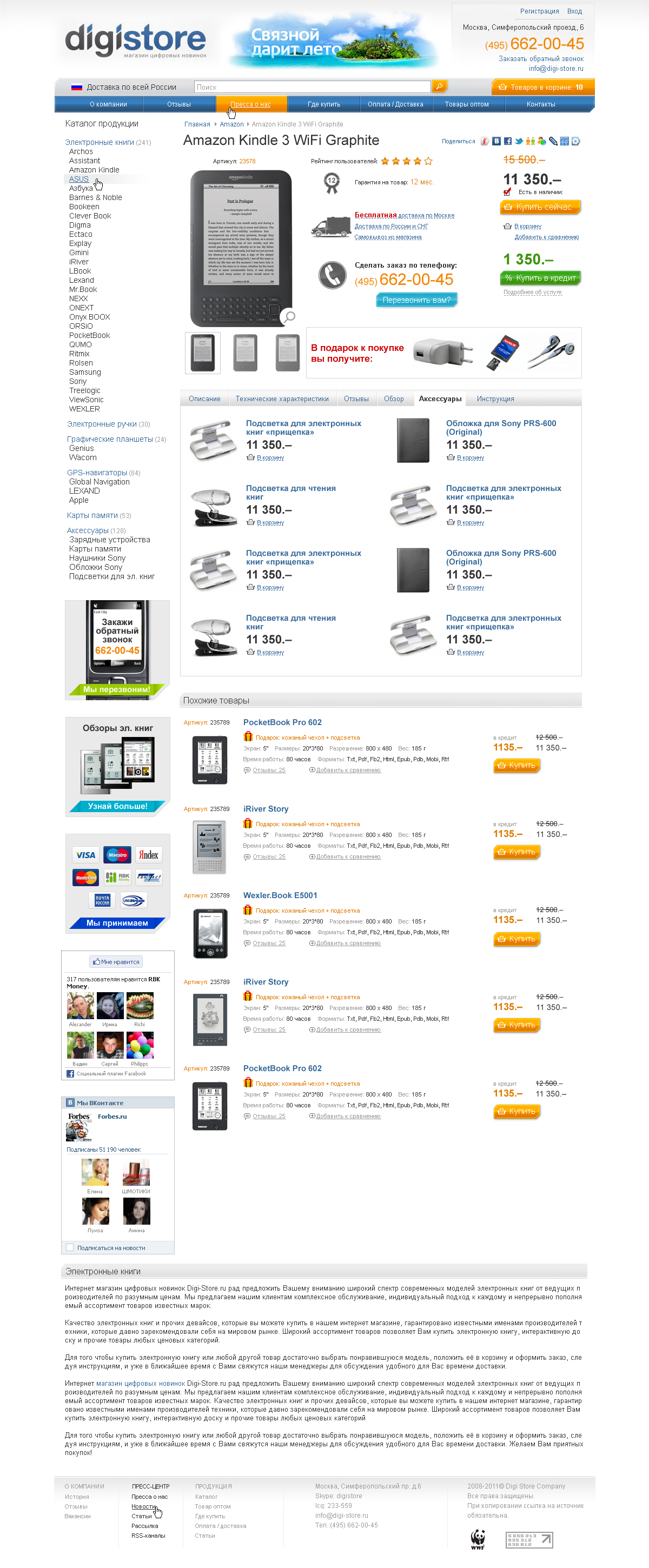Click the orange search magnifier button
The height and width of the screenshot is (1568, 649).
(x=440, y=87)
